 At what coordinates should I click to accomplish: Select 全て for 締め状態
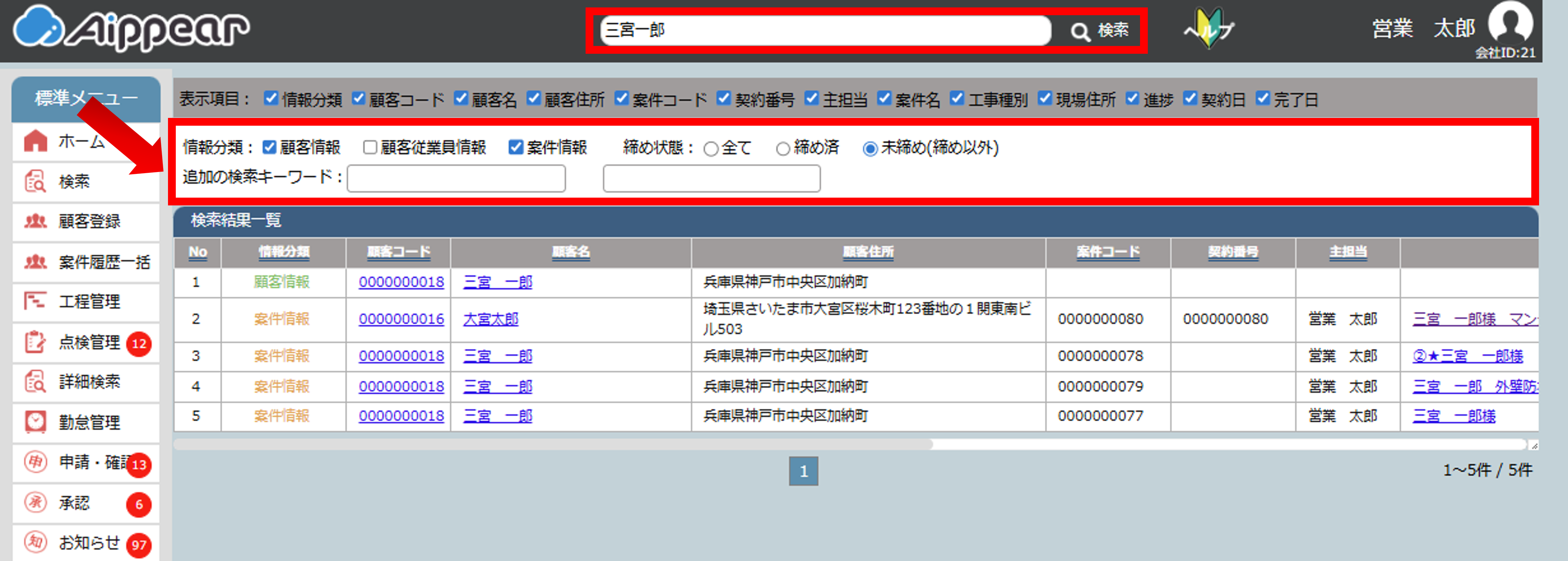710,148
